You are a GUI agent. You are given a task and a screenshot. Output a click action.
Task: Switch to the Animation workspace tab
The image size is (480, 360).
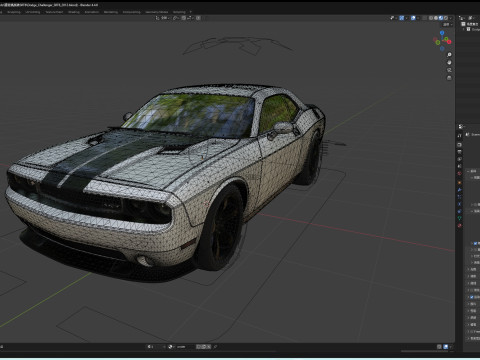[92, 12]
